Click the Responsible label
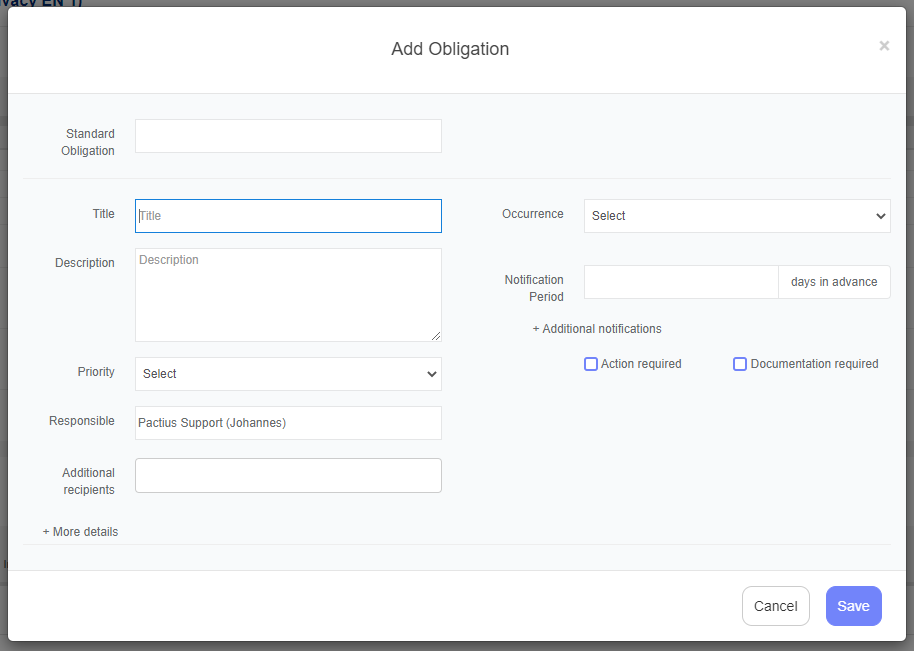The height and width of the screenshot is (651, 914). [82, 421]
